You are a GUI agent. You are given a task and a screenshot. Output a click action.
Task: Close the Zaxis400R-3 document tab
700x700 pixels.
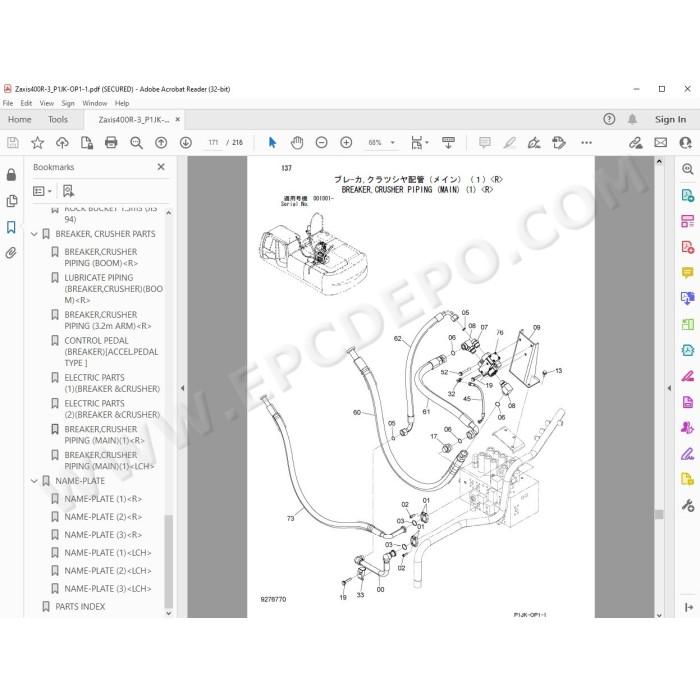pyautogui.click(x=178, y=119)
